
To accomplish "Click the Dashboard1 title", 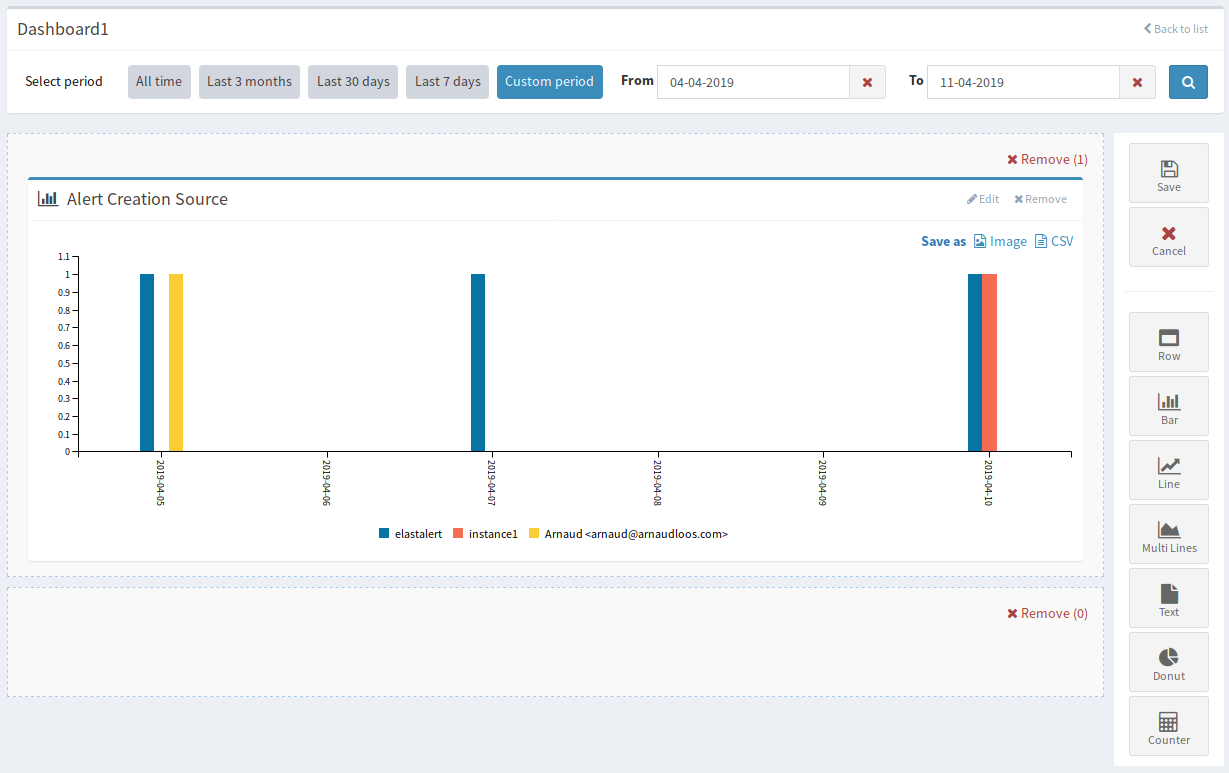I will 63,29.
